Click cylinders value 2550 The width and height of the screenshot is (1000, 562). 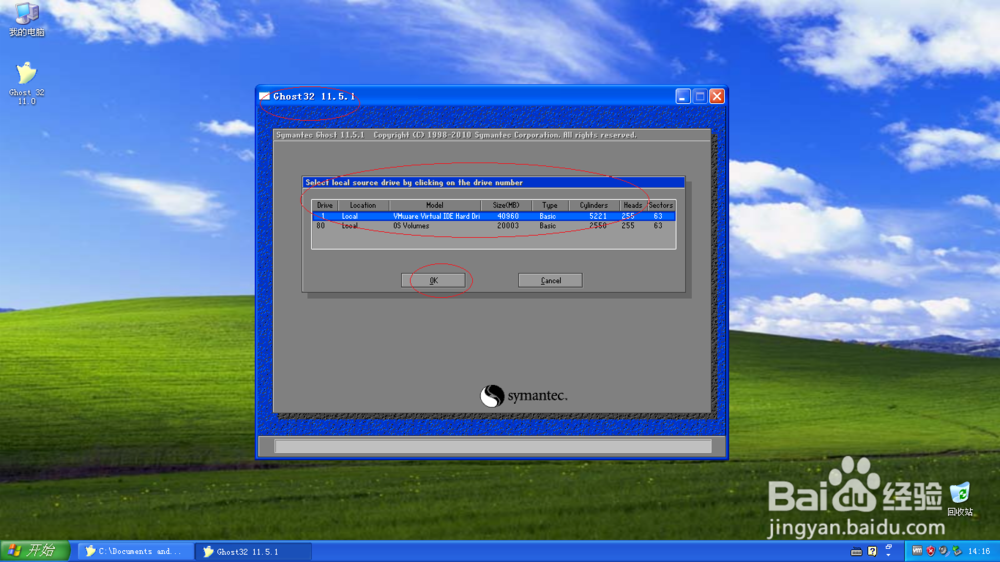coord(598,226)
